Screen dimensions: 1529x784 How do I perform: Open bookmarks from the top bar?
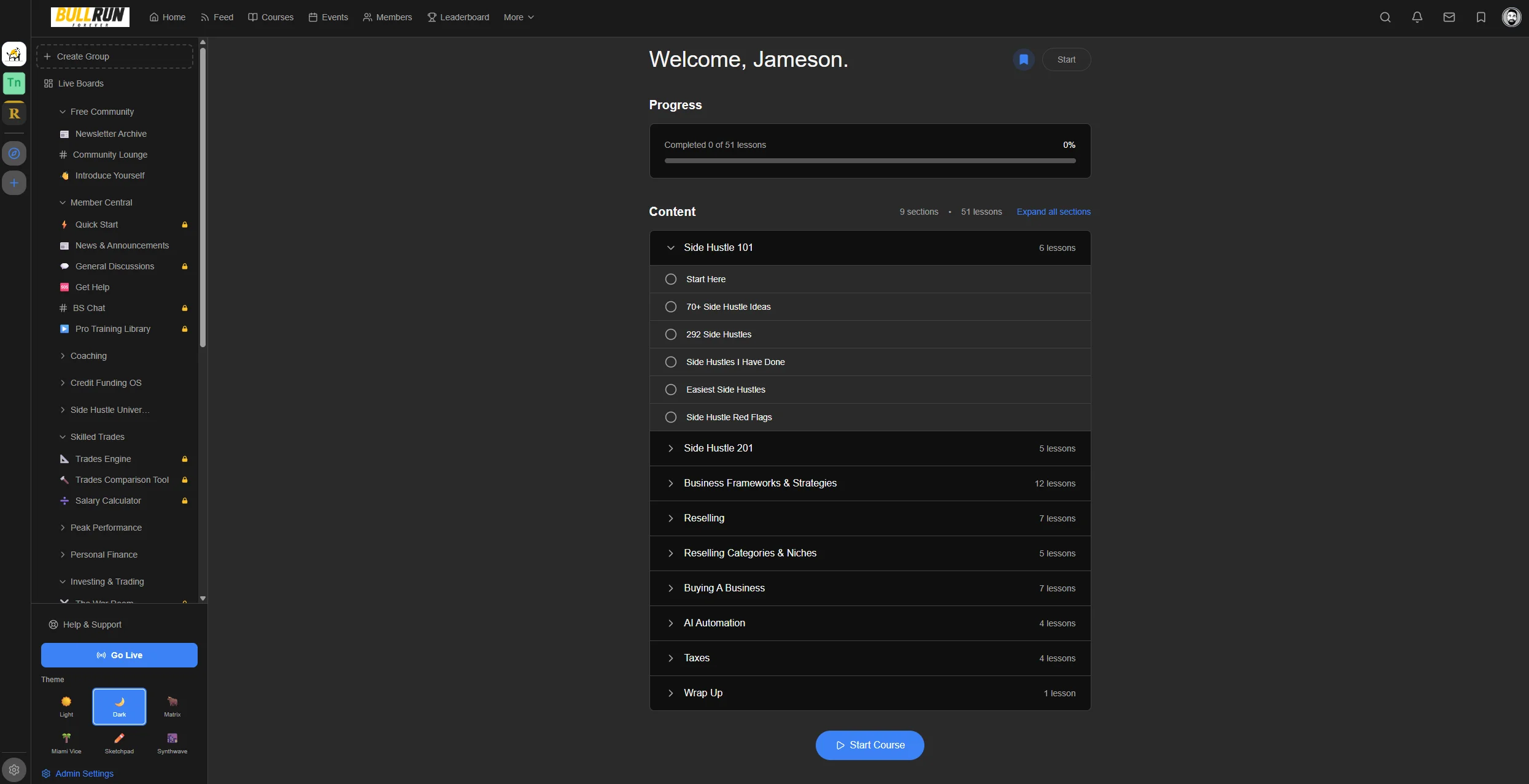coord(1481,17)
